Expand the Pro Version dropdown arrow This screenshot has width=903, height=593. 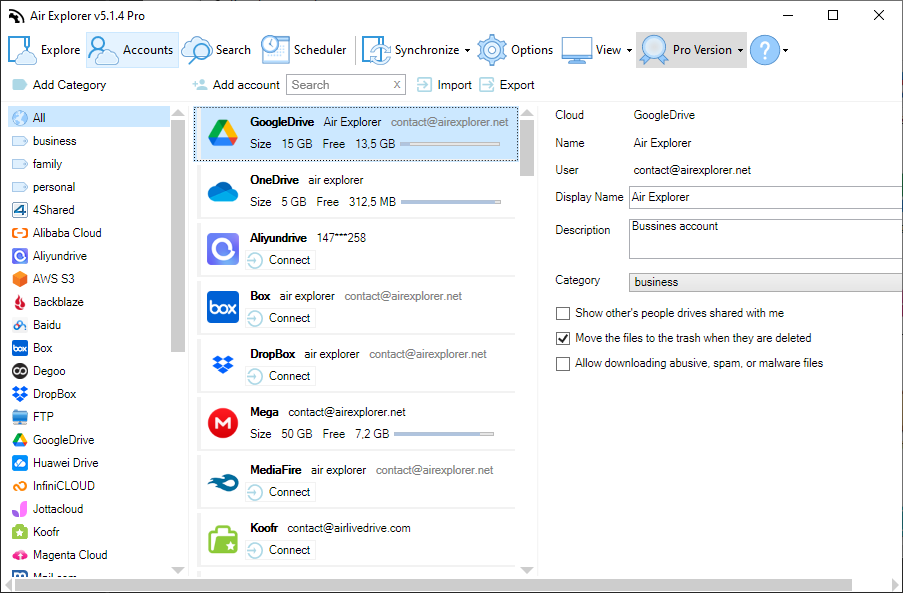[x=740, y=50]
